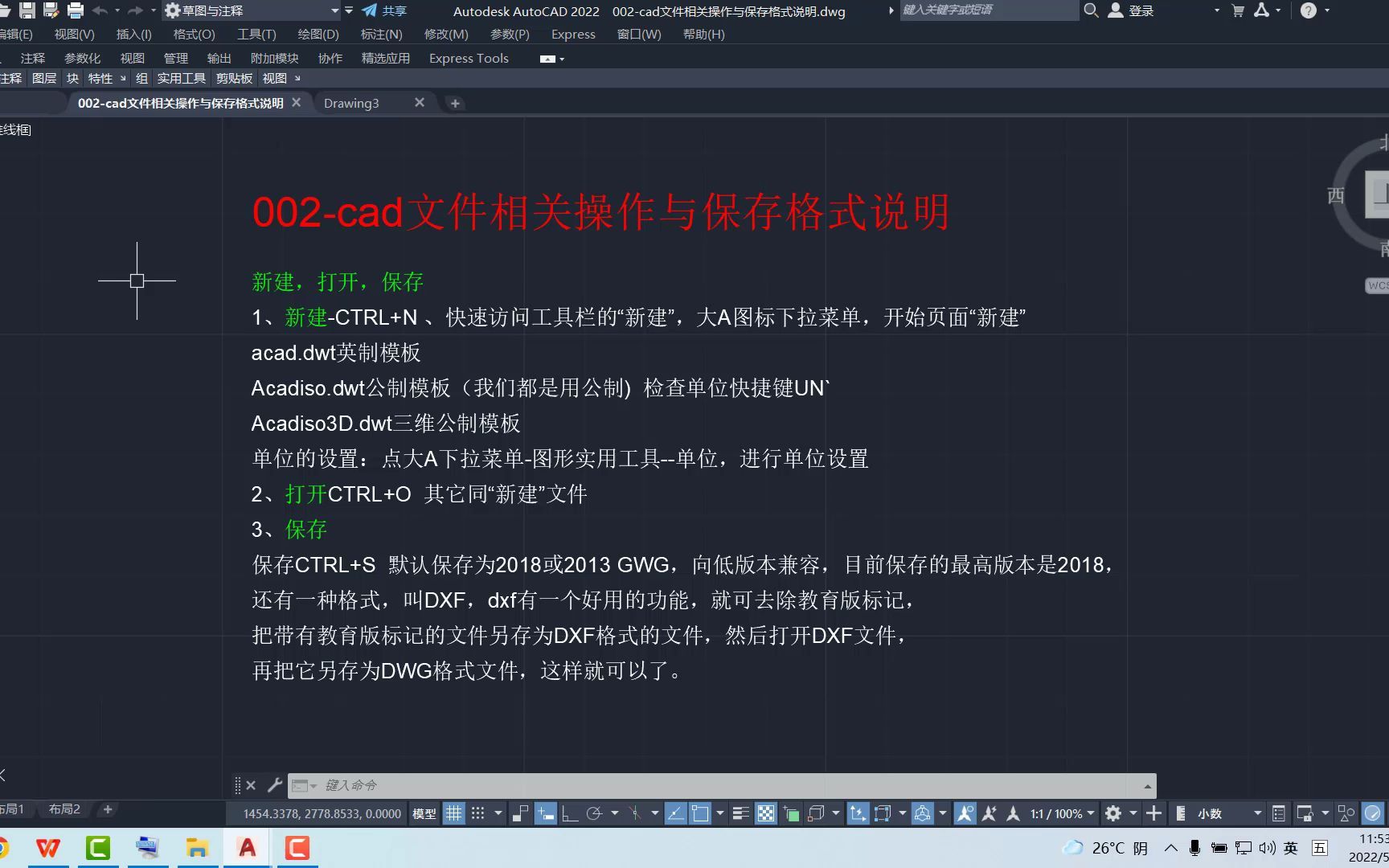
Task: Click the 共享 share button
Action: tap(384, 10)
